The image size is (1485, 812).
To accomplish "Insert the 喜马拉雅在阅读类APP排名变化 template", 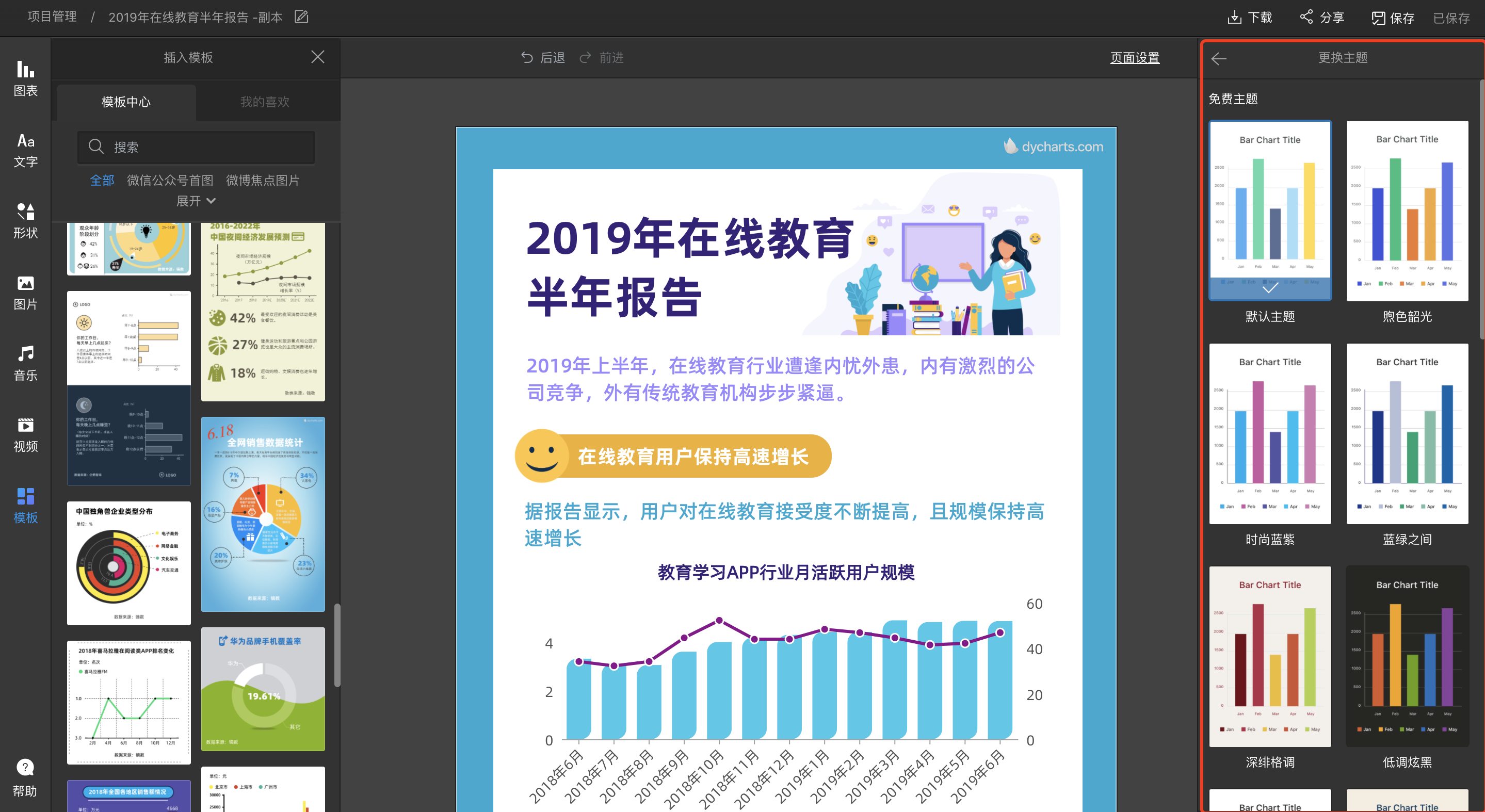I will click(128, 703).
